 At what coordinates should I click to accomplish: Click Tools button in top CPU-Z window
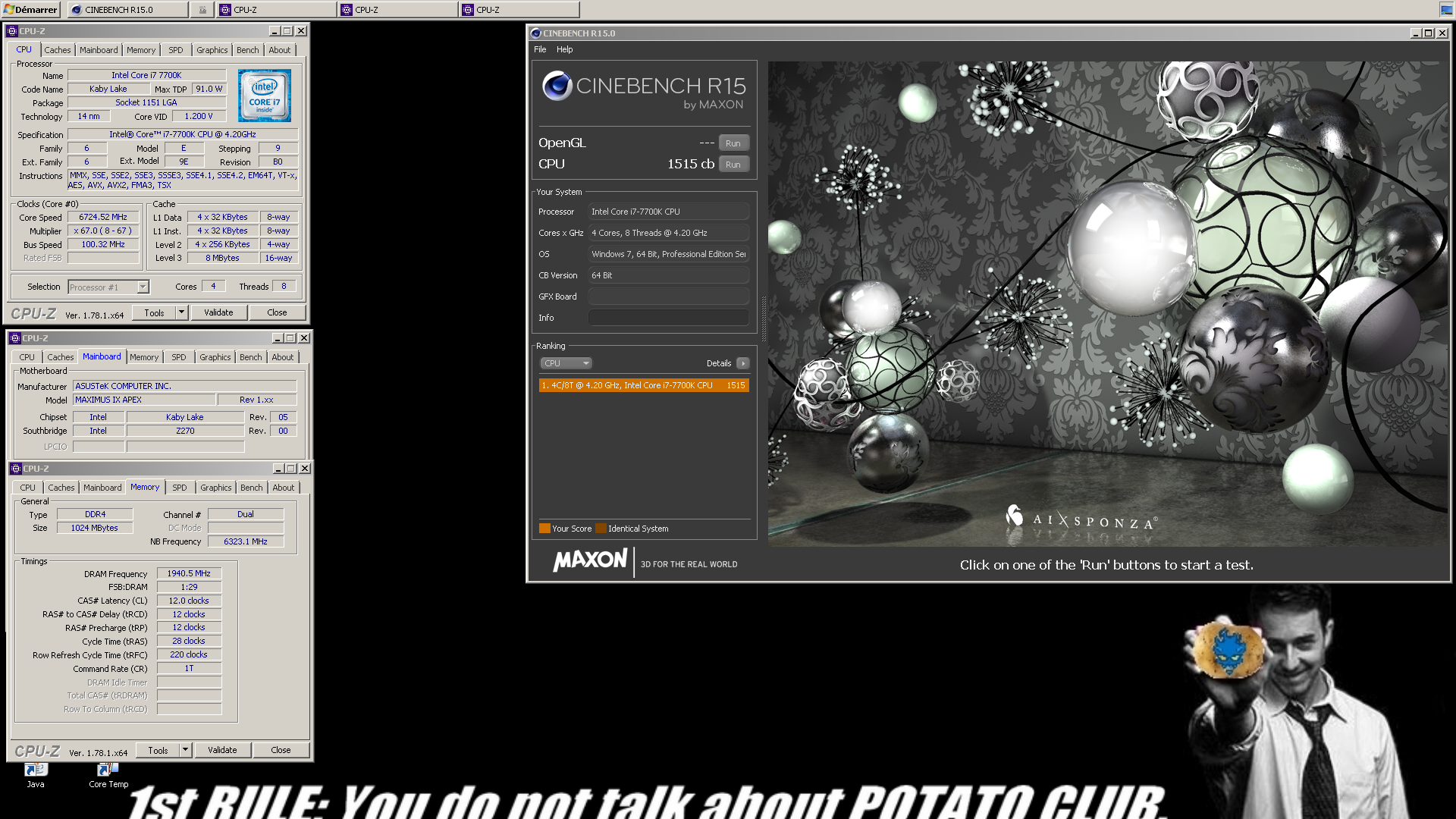(x=154, y=312)
